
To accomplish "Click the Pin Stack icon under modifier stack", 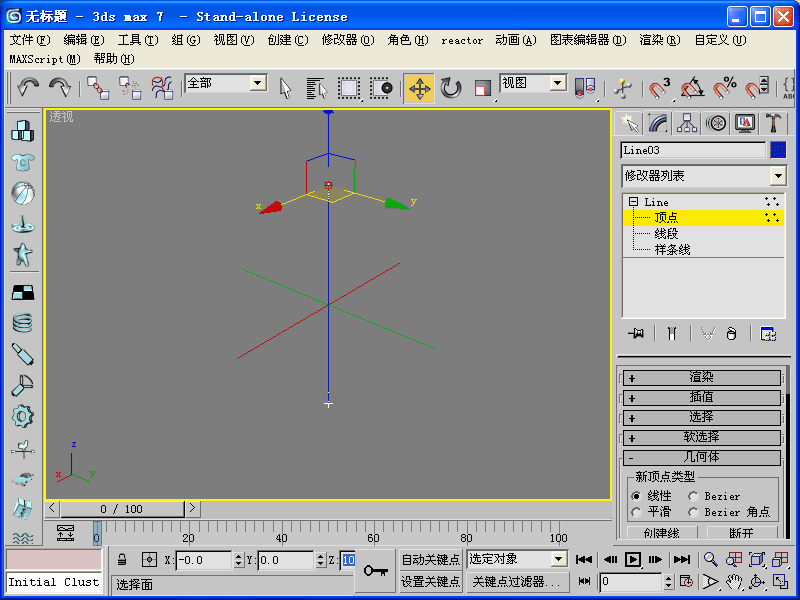I will (634, 334).
